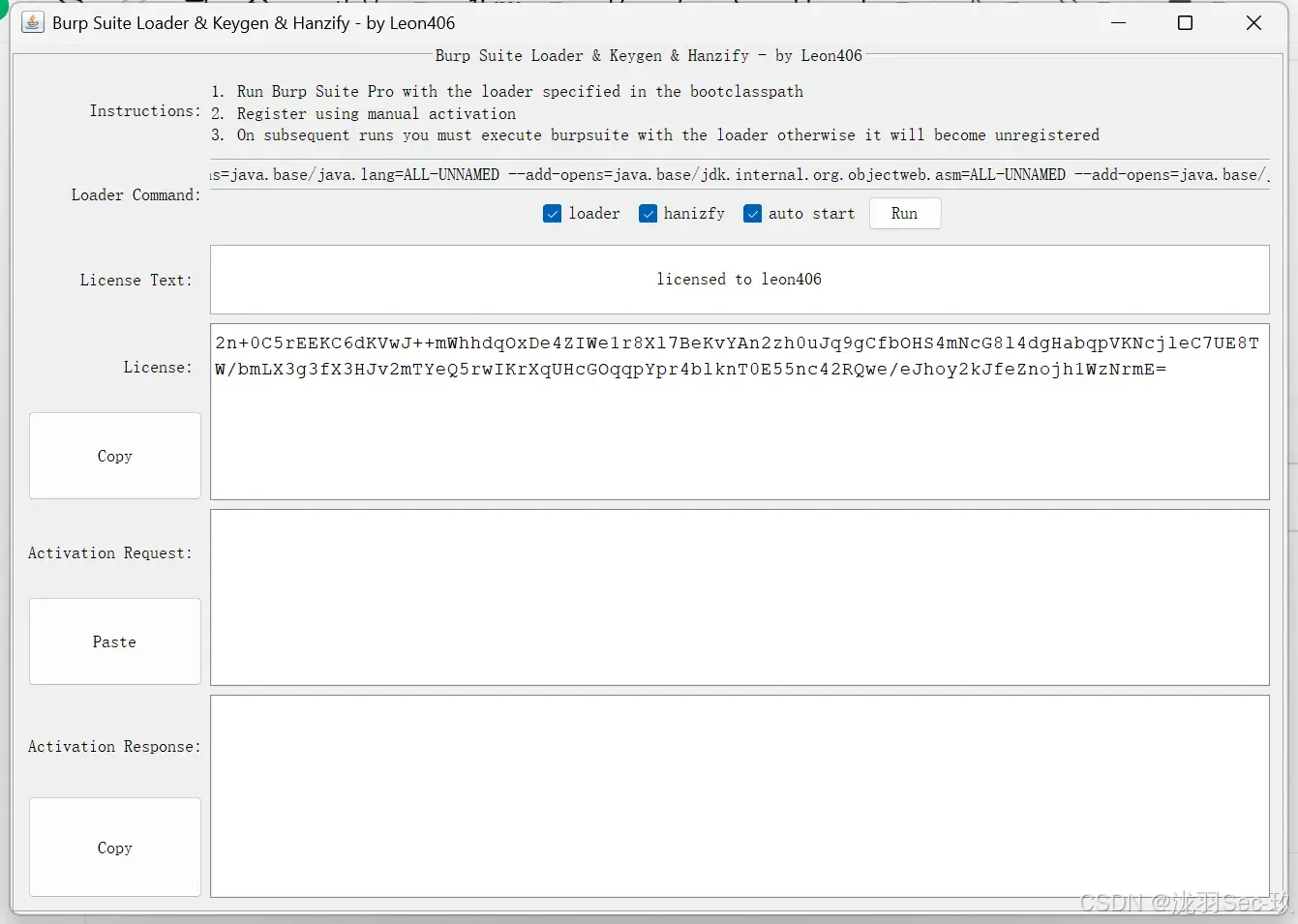Click the Activation Response text area
This screenshot has width=1298, height=924.
(x=740, y=796)
